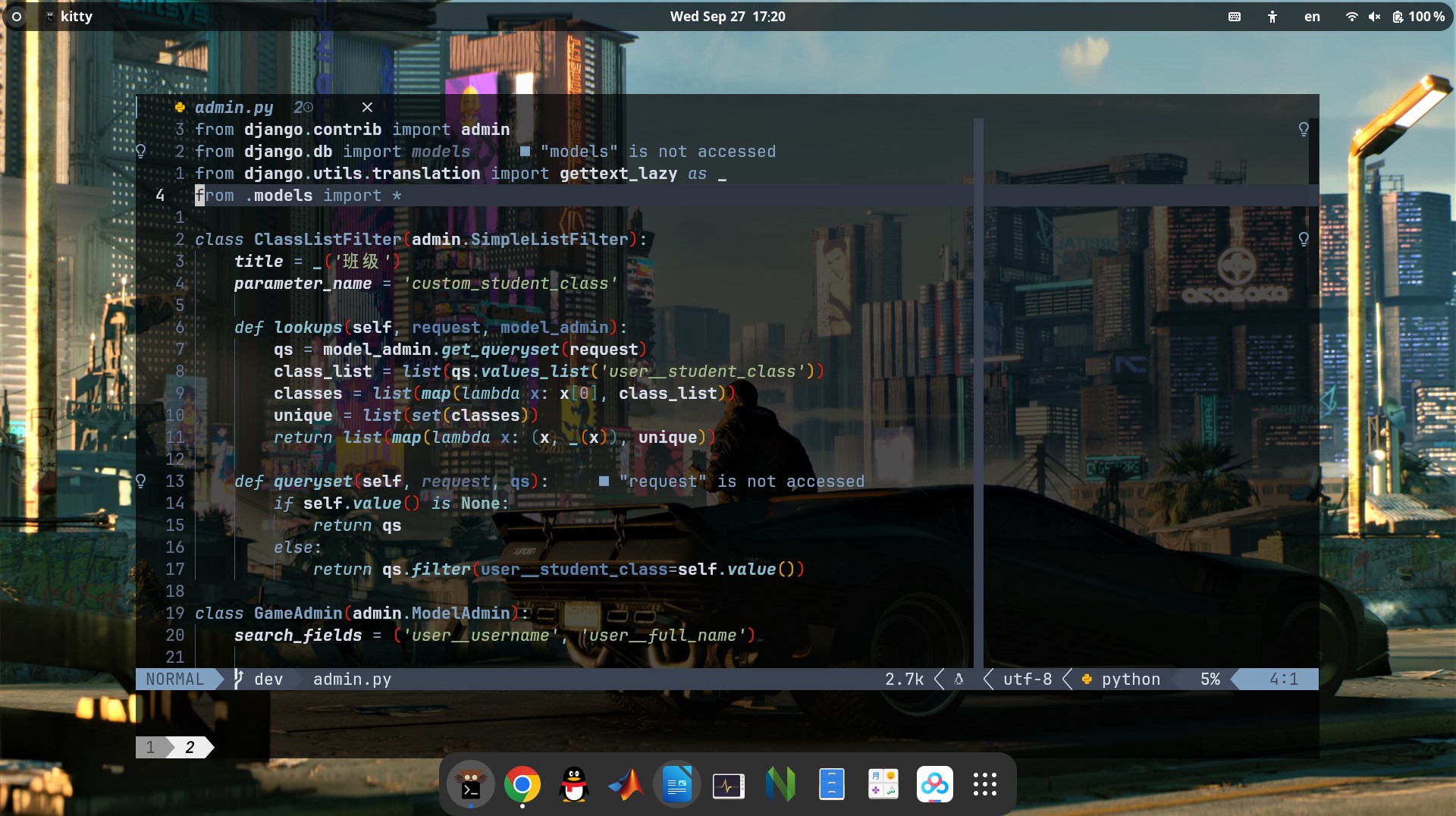Click the Activities circle in the top bar
Image resolution: width=1456 pixels, height=816 pixels.
[x=17, y=16]
